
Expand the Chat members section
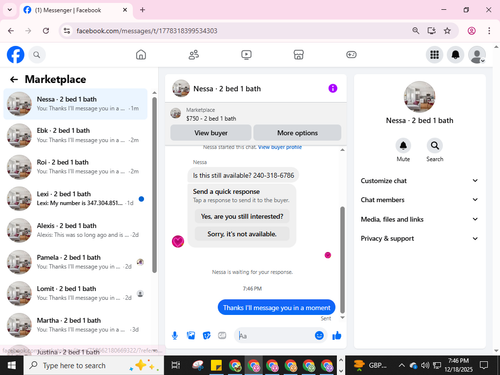[419, 200]
